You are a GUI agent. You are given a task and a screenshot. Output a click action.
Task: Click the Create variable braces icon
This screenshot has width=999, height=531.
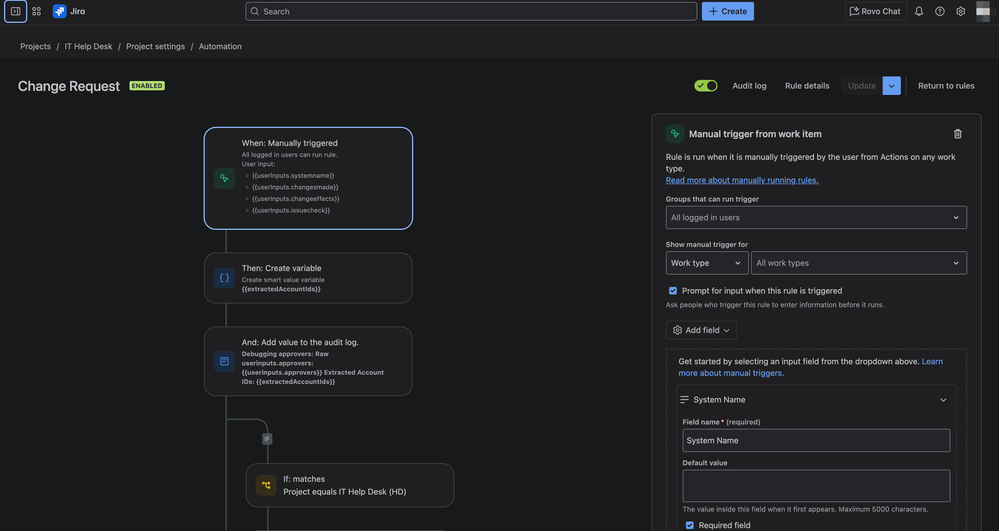(224, 278)
